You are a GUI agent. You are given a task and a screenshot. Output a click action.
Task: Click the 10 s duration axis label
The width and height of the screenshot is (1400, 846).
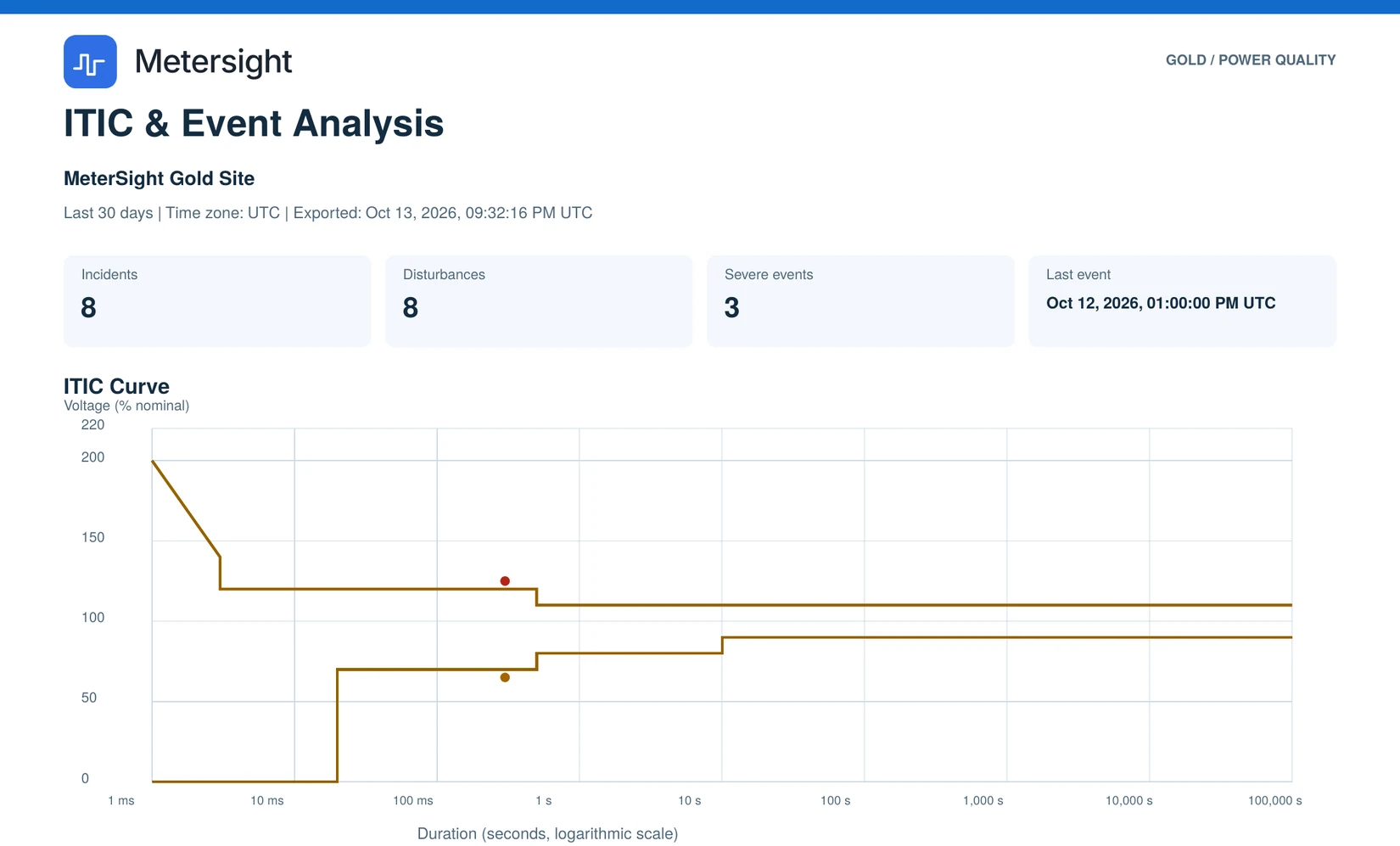[x=690, y=801]
